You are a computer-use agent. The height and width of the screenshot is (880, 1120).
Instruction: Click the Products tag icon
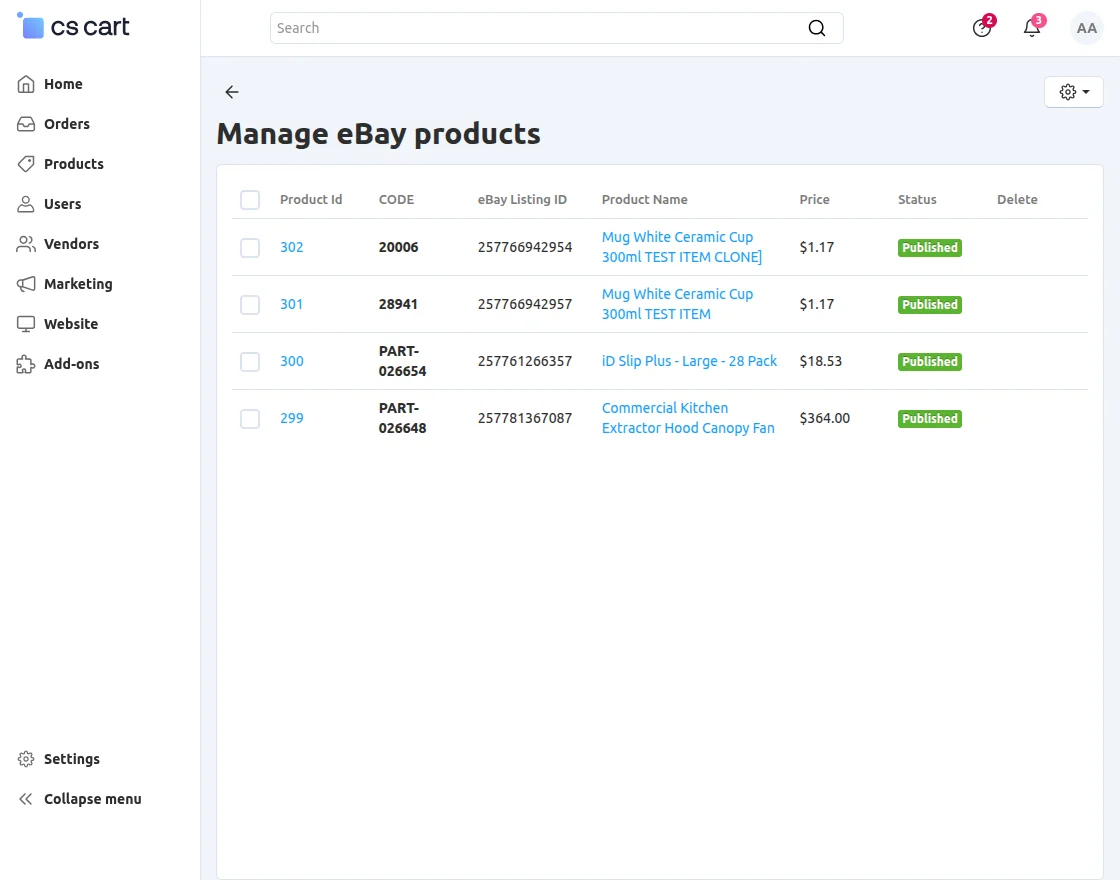(26, 164)
